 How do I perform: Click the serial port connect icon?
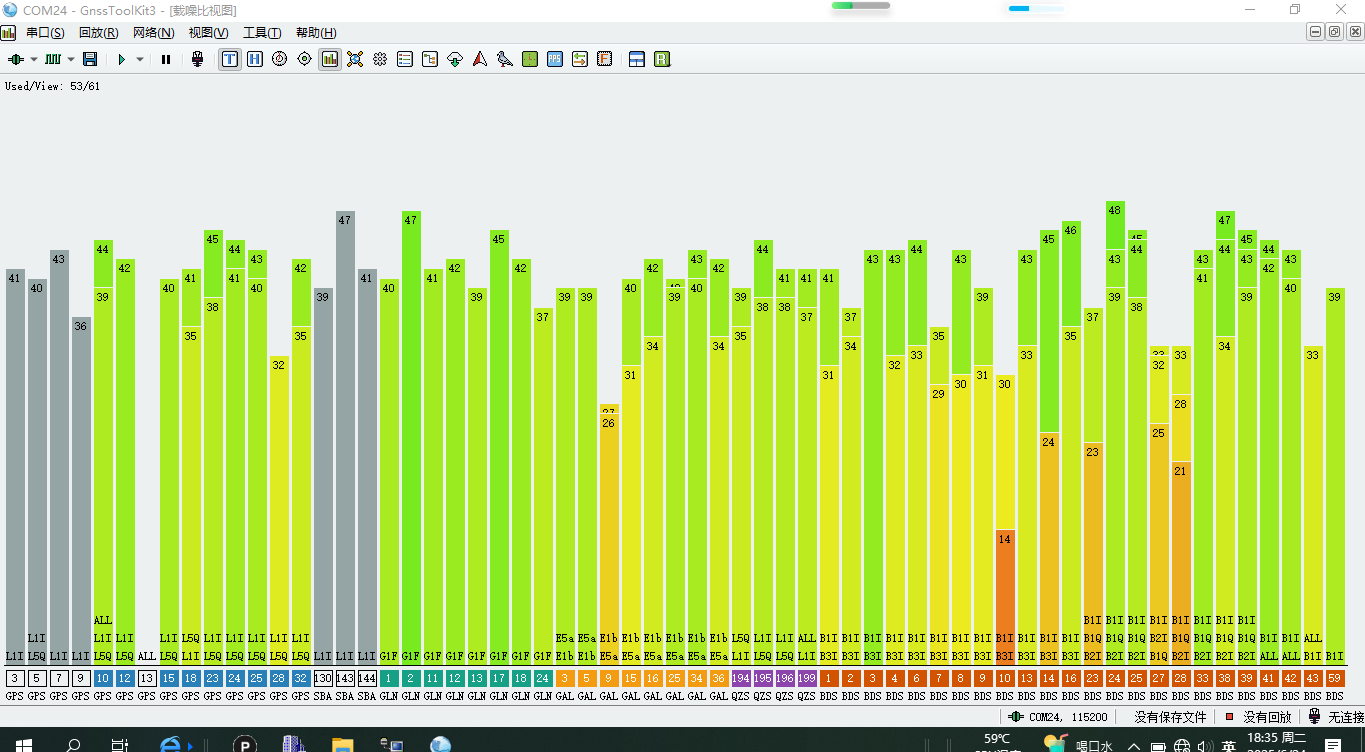(15, 59)
